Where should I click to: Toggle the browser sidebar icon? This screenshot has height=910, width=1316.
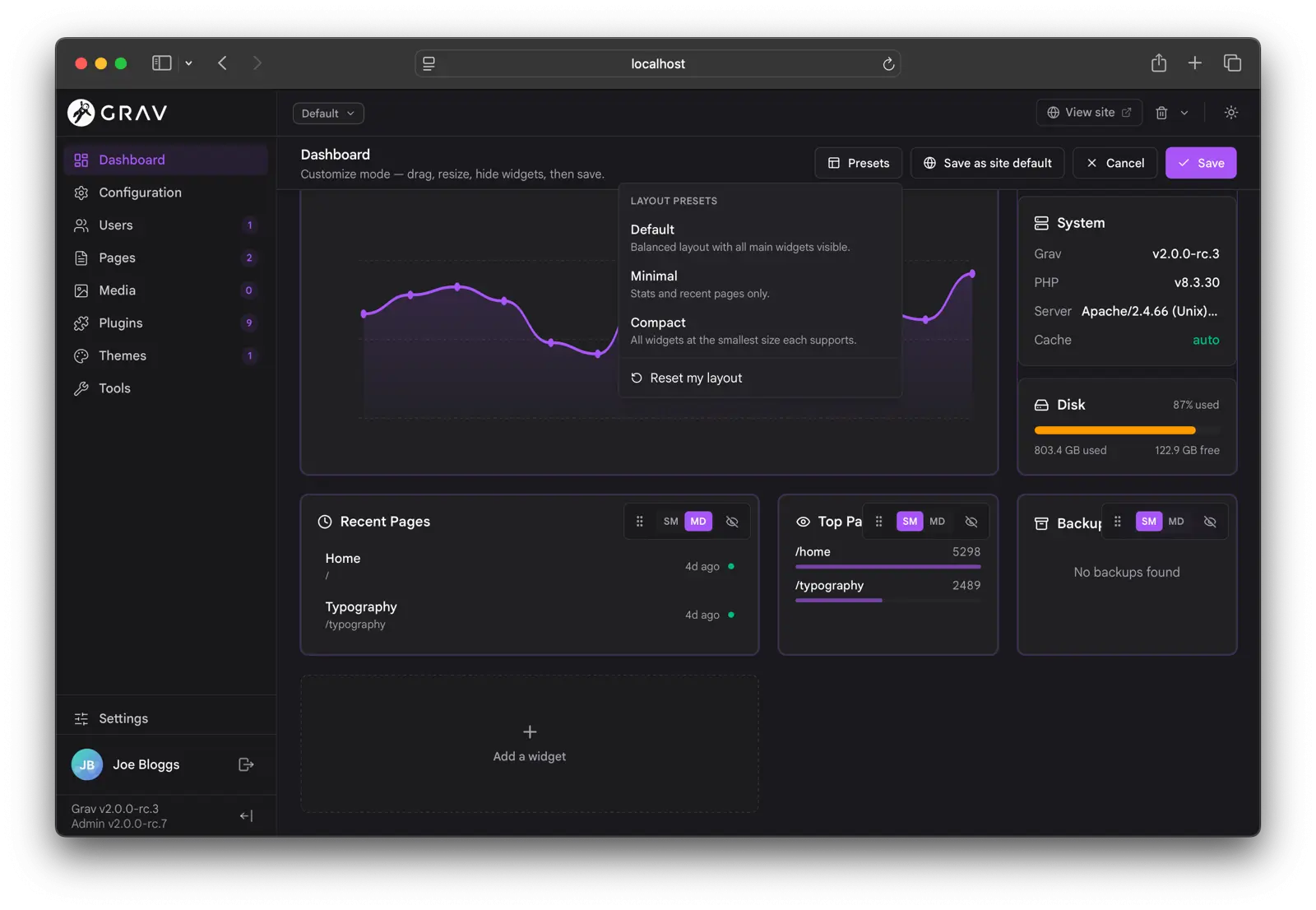pyautogui.click(x=162, y=63)
